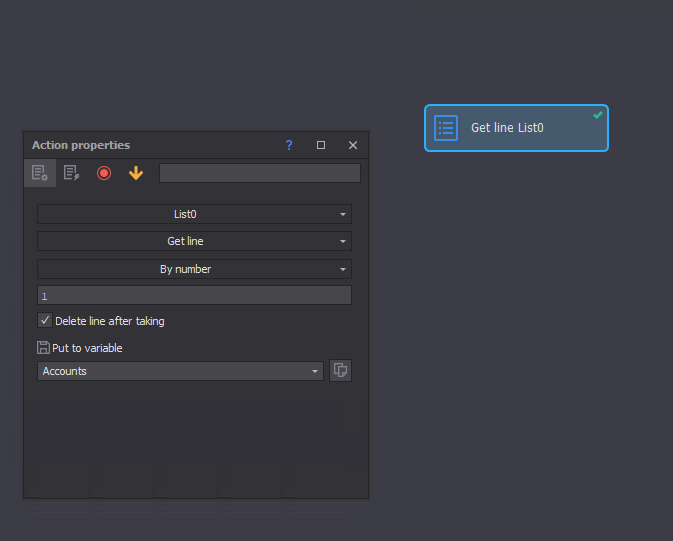Focus the empty text field in the toolbar
This screenshot has width=673, height=541.
pyautogui.click(x=259, y=173)
